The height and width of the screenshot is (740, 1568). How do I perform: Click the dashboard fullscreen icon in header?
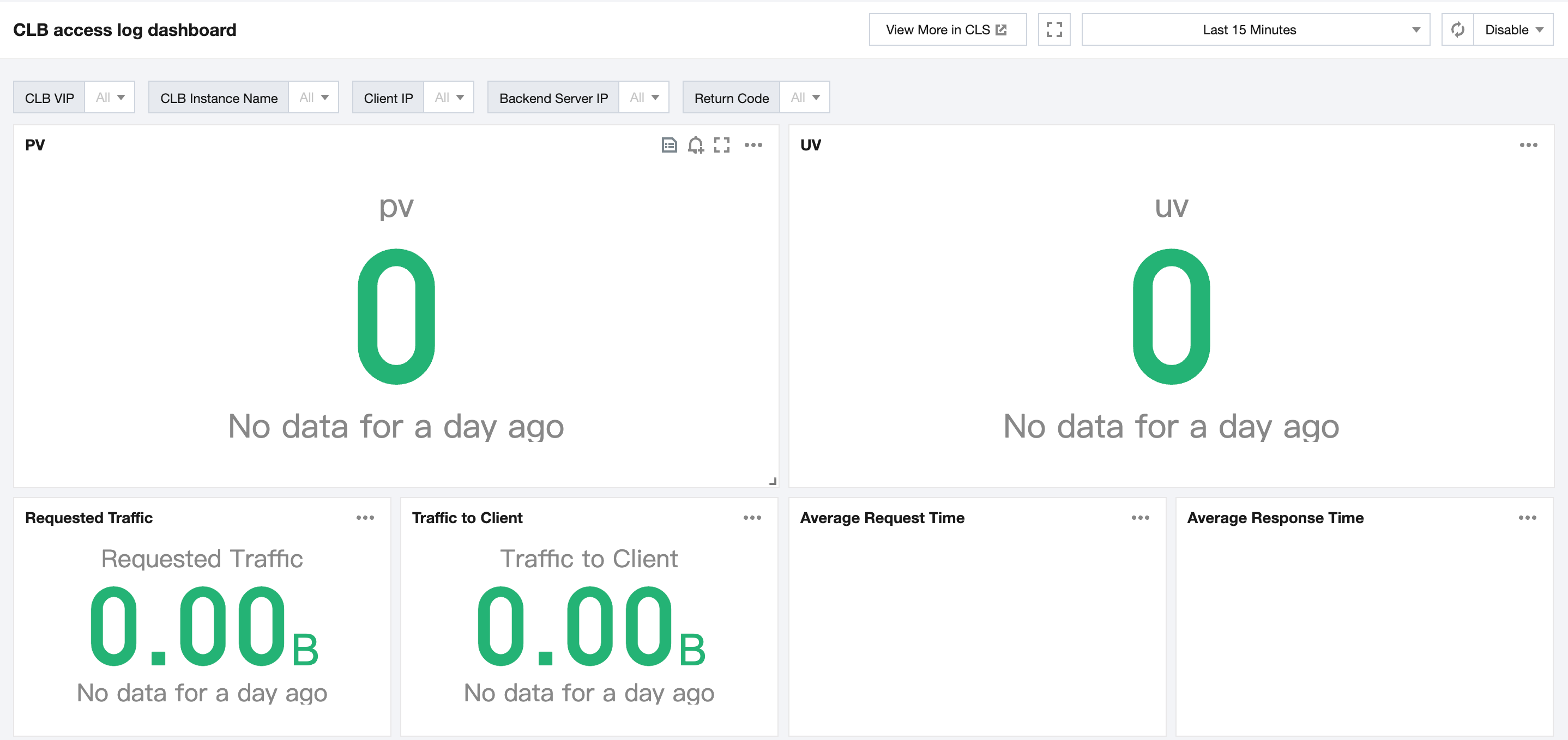[1054, 29]
